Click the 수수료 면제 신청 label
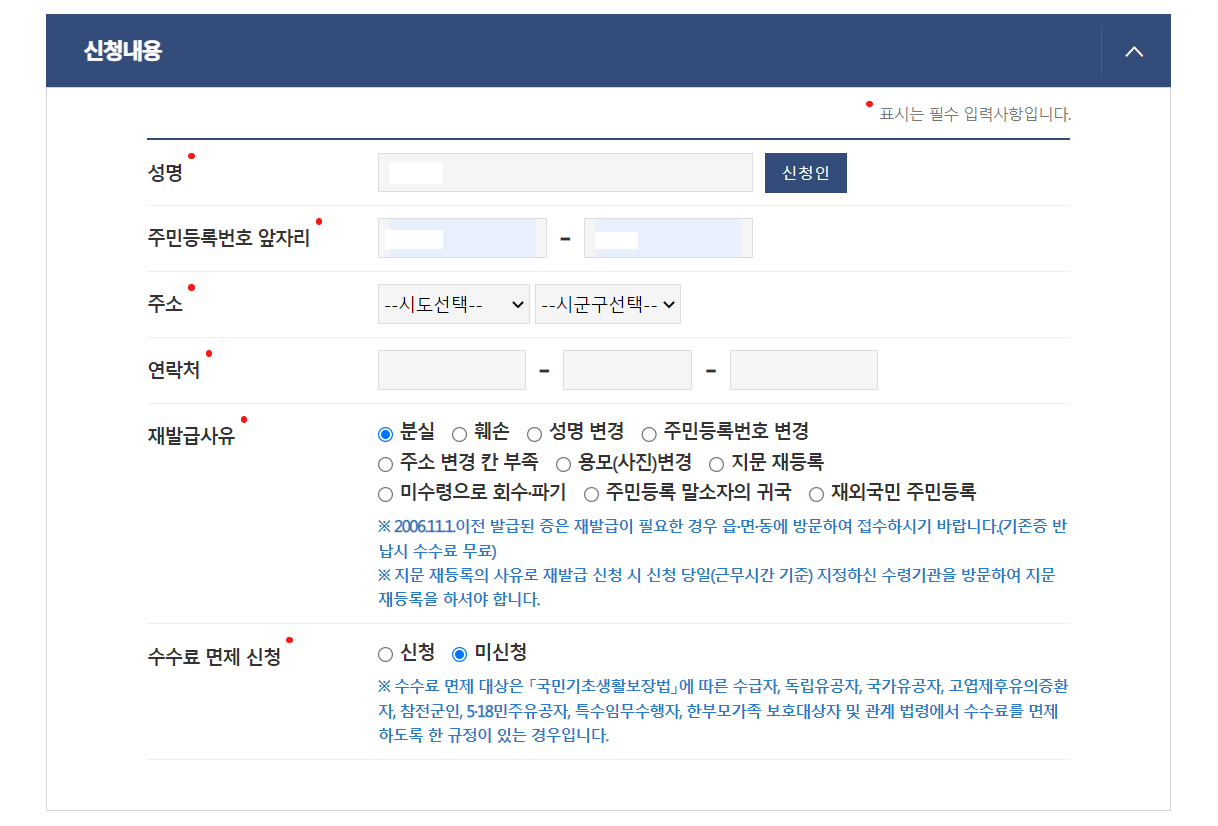1218x826 pixels. coord(214,657)
